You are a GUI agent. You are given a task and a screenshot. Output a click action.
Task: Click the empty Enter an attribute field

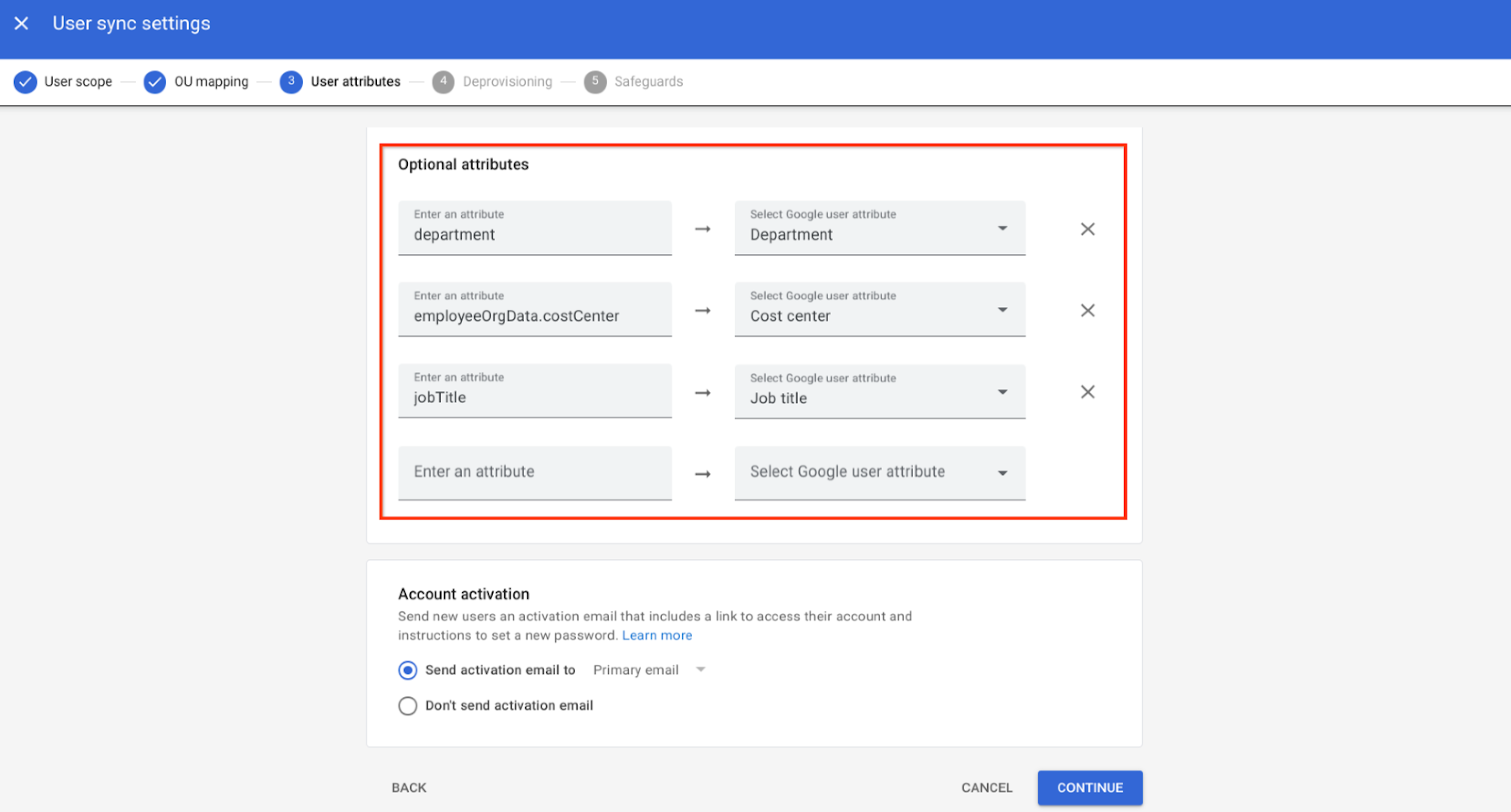point(535,473)
